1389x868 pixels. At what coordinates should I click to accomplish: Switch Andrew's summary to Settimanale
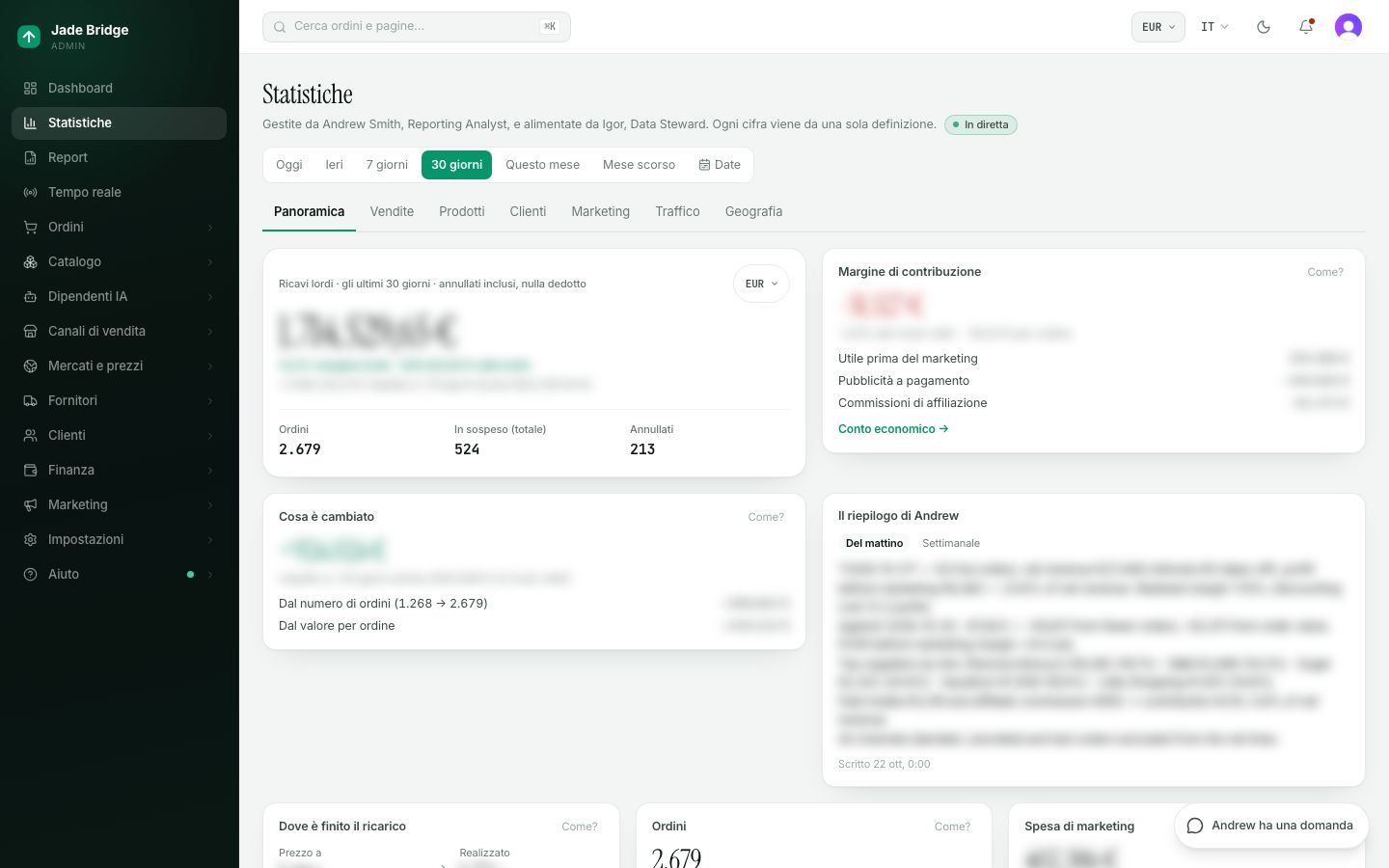[x=951, y=543]
